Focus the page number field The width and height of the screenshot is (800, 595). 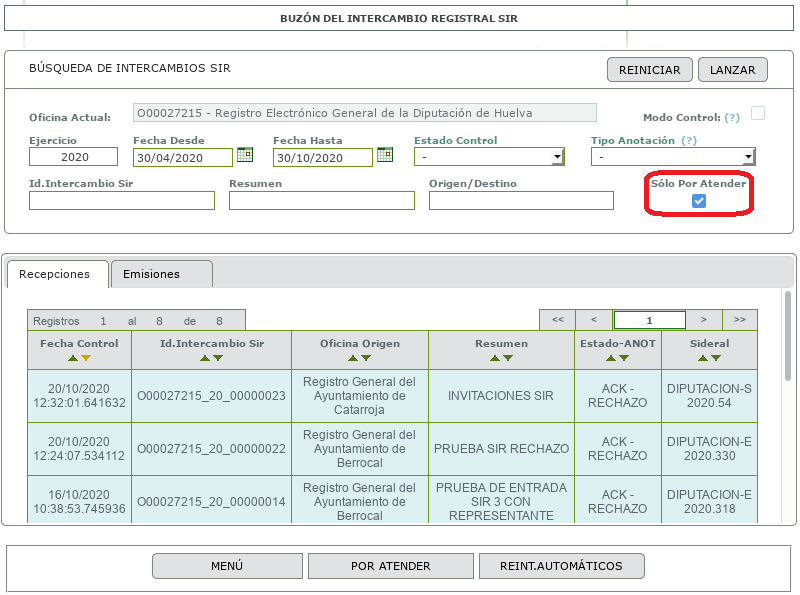click(649, 320)
